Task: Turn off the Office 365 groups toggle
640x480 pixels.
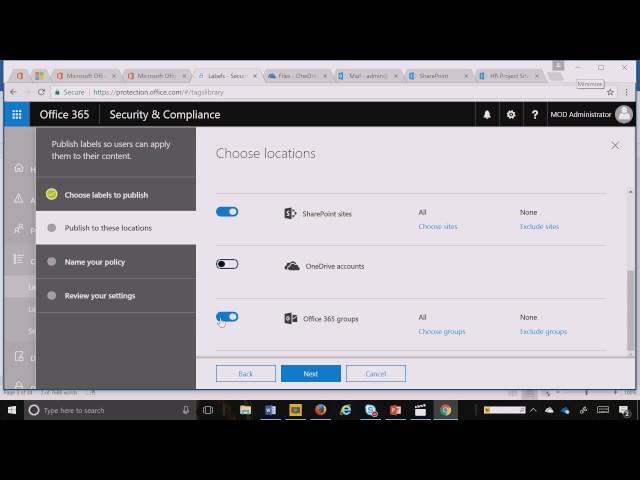Action: click(227, 317)
